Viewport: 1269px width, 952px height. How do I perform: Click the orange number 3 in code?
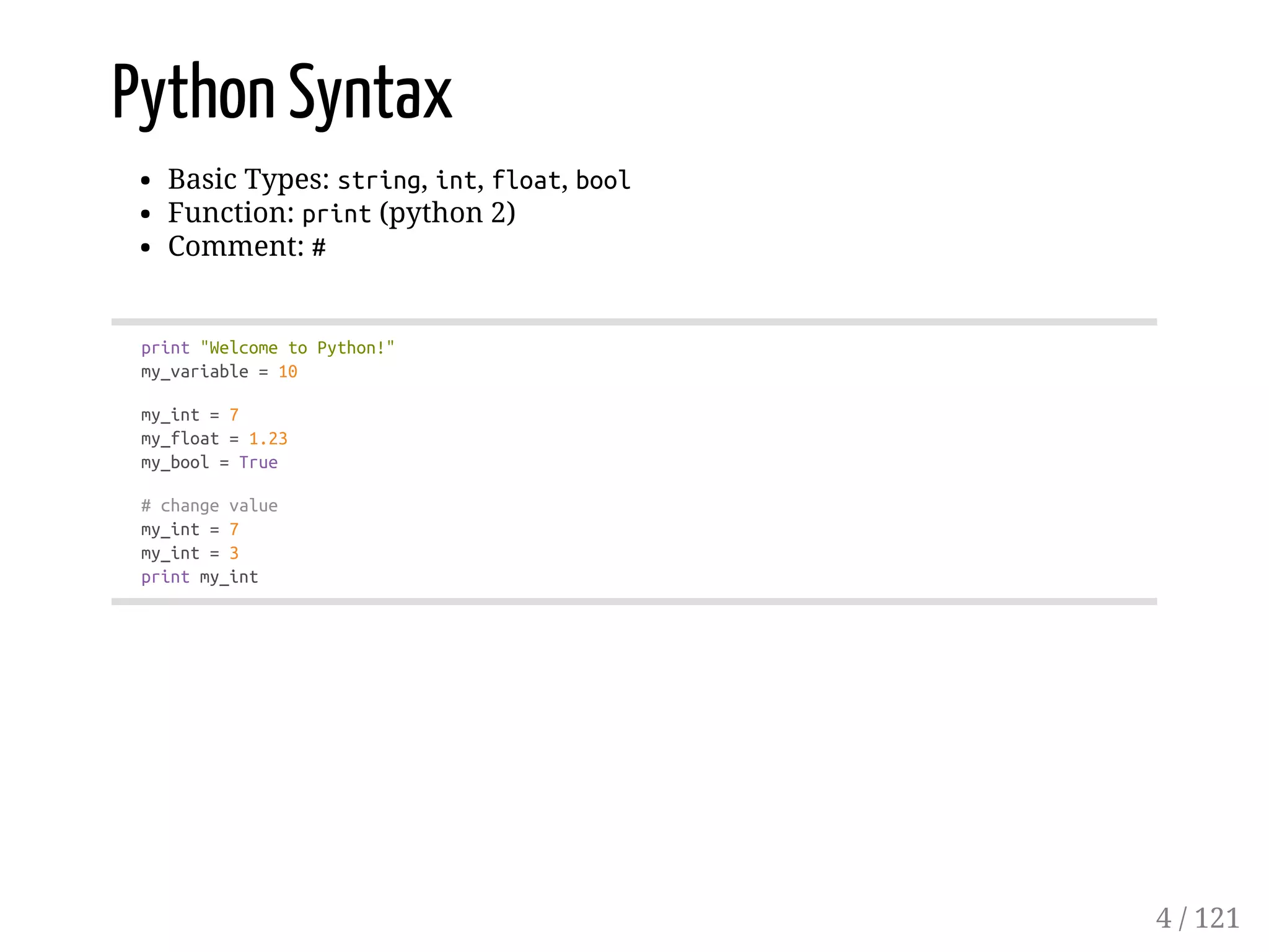tap(234, 553)
